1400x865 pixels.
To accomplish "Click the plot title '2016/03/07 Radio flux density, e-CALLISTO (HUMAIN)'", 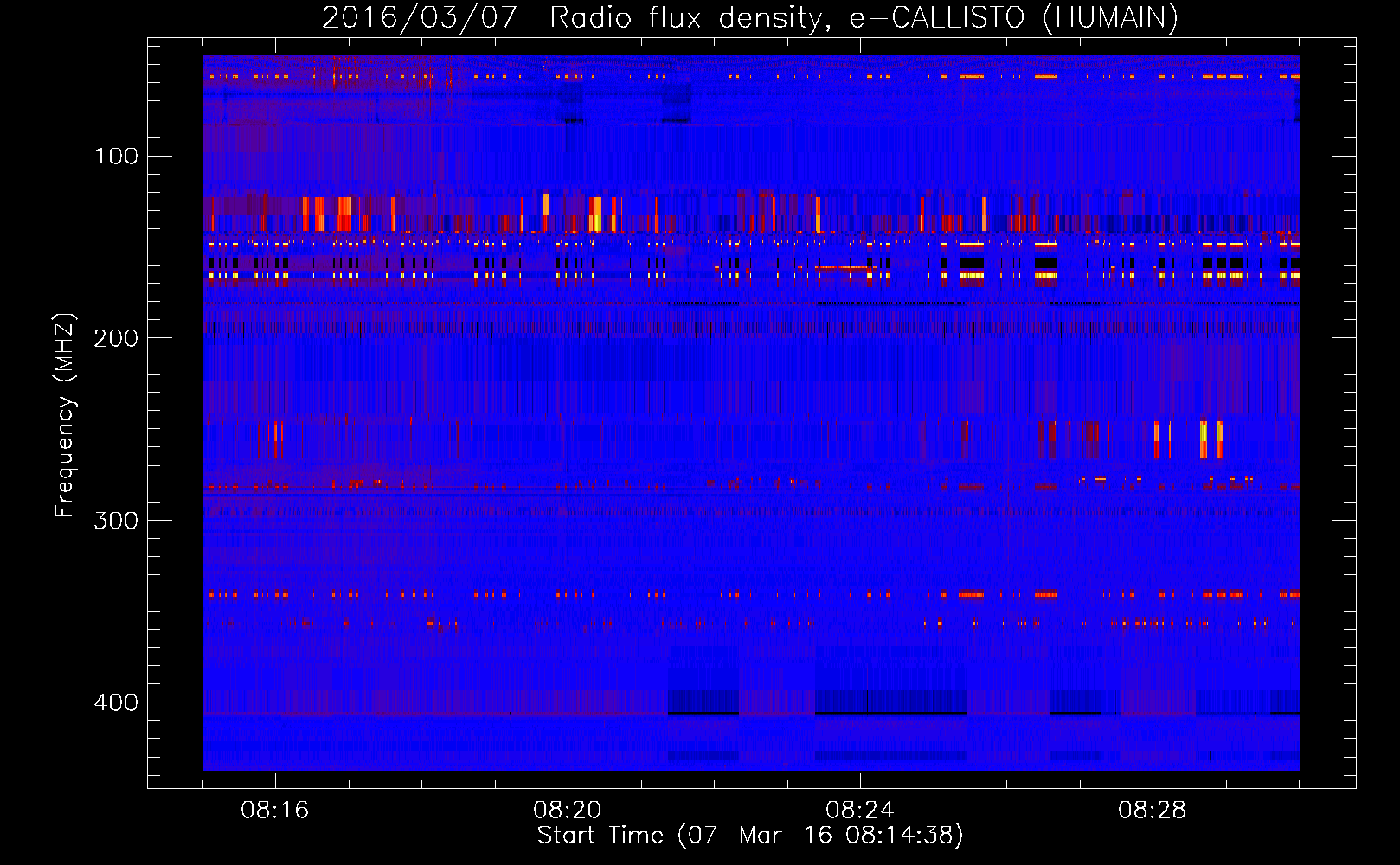I will [750, 18].
